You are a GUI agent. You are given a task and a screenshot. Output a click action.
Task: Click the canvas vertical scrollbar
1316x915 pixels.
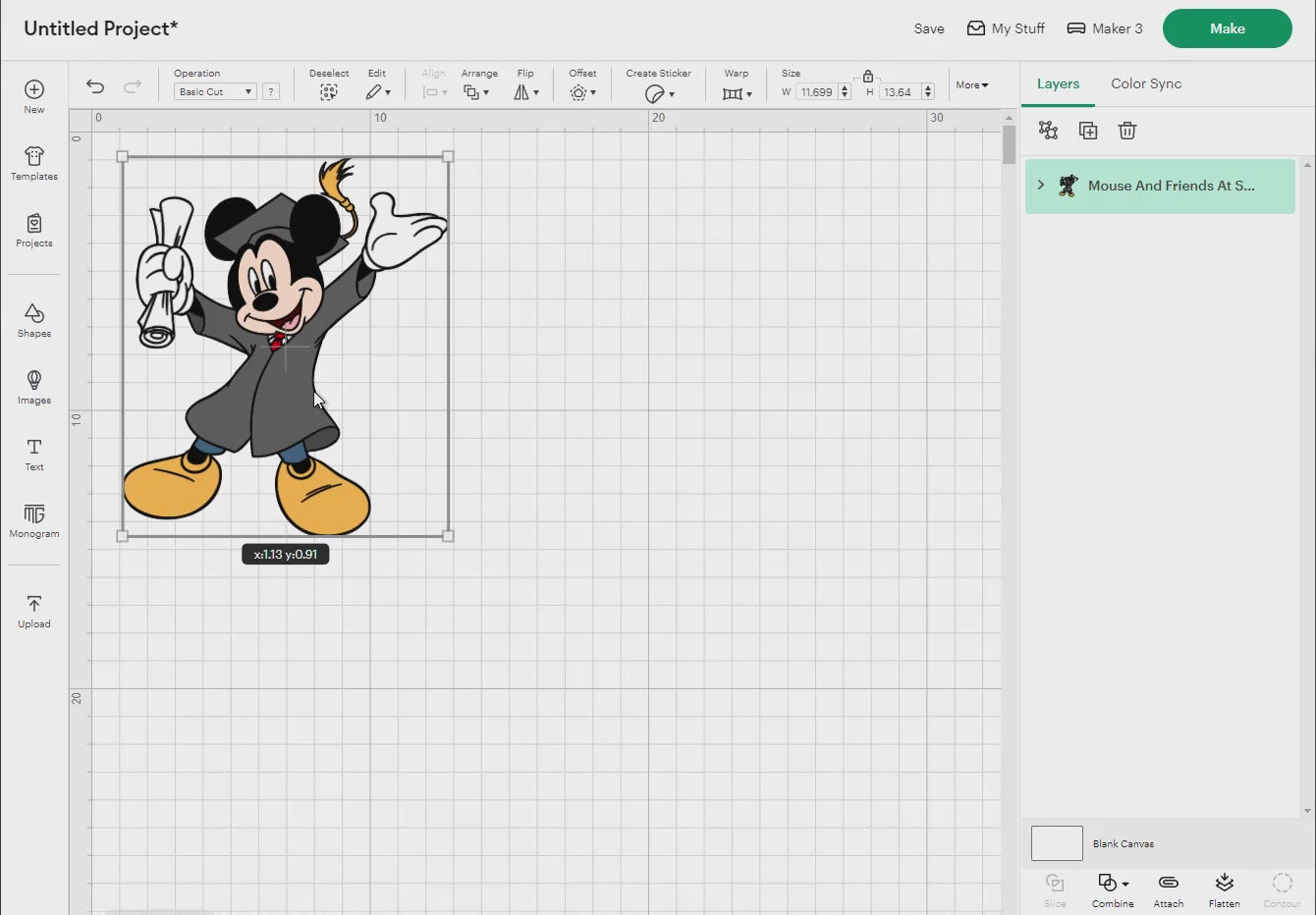[x=1009, y=145]
